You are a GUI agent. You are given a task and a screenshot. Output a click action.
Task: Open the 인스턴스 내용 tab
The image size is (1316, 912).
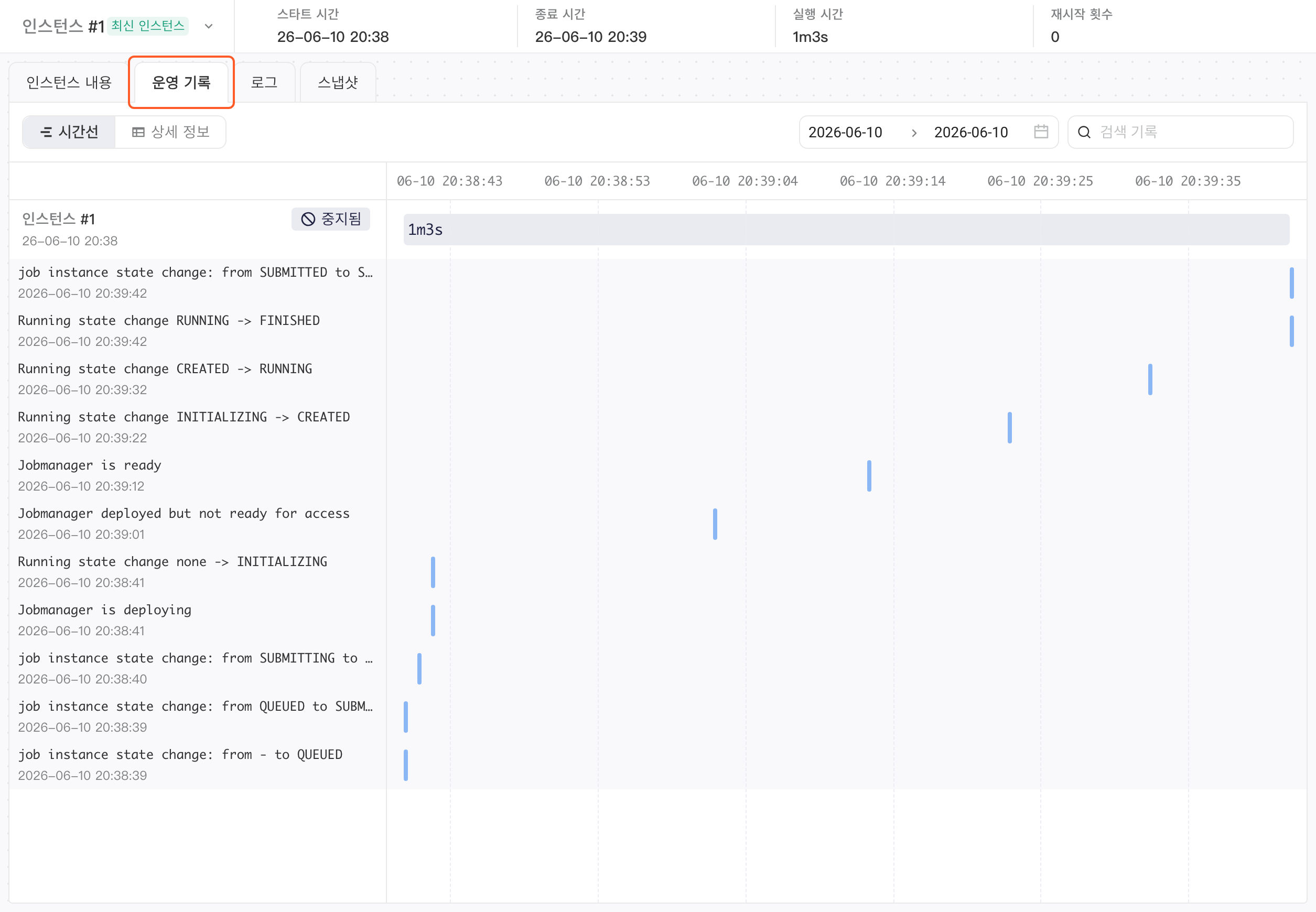[69, 82]
